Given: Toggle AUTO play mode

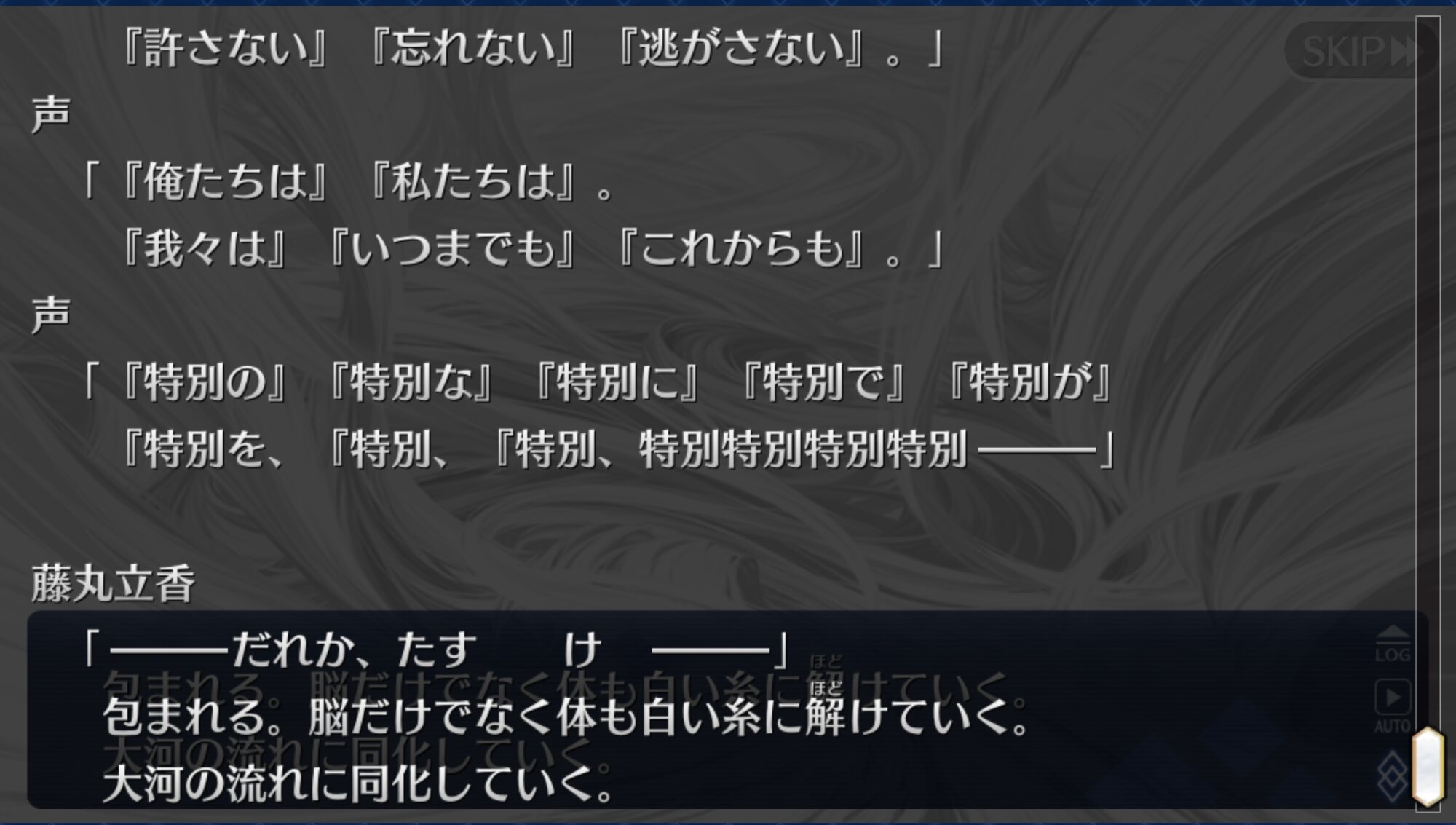Looking at the screenshot, I should pyautogui.click(x=1393, y=706).
